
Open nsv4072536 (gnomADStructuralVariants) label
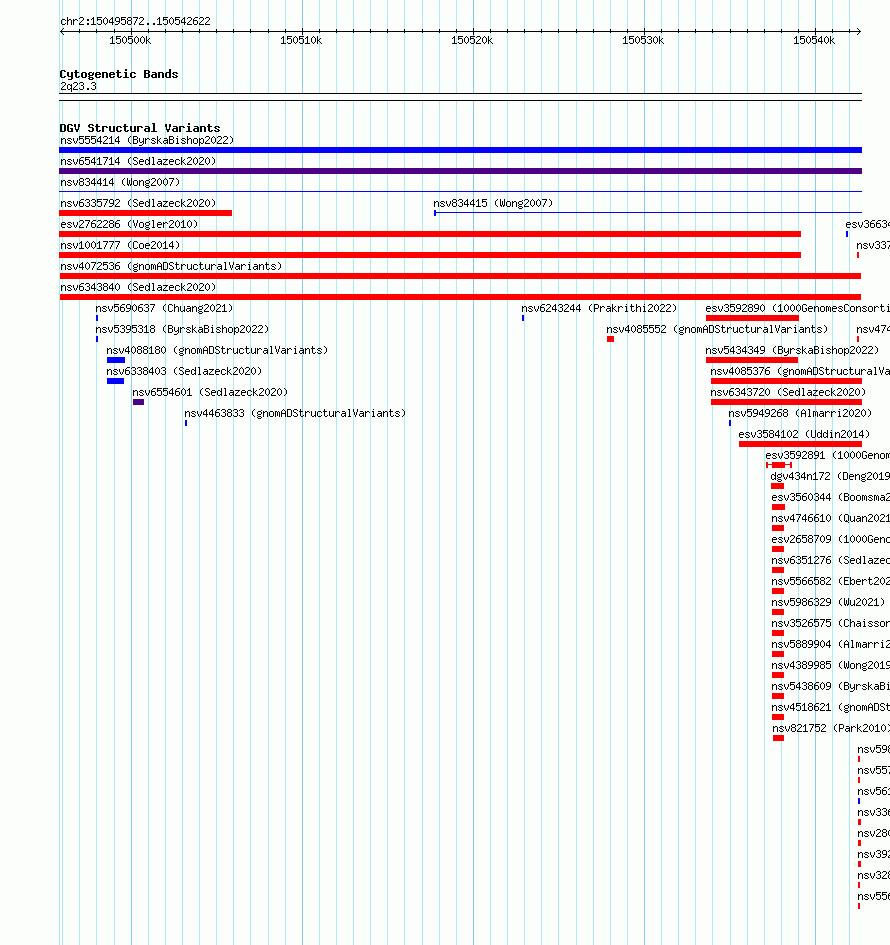[171, 266]
